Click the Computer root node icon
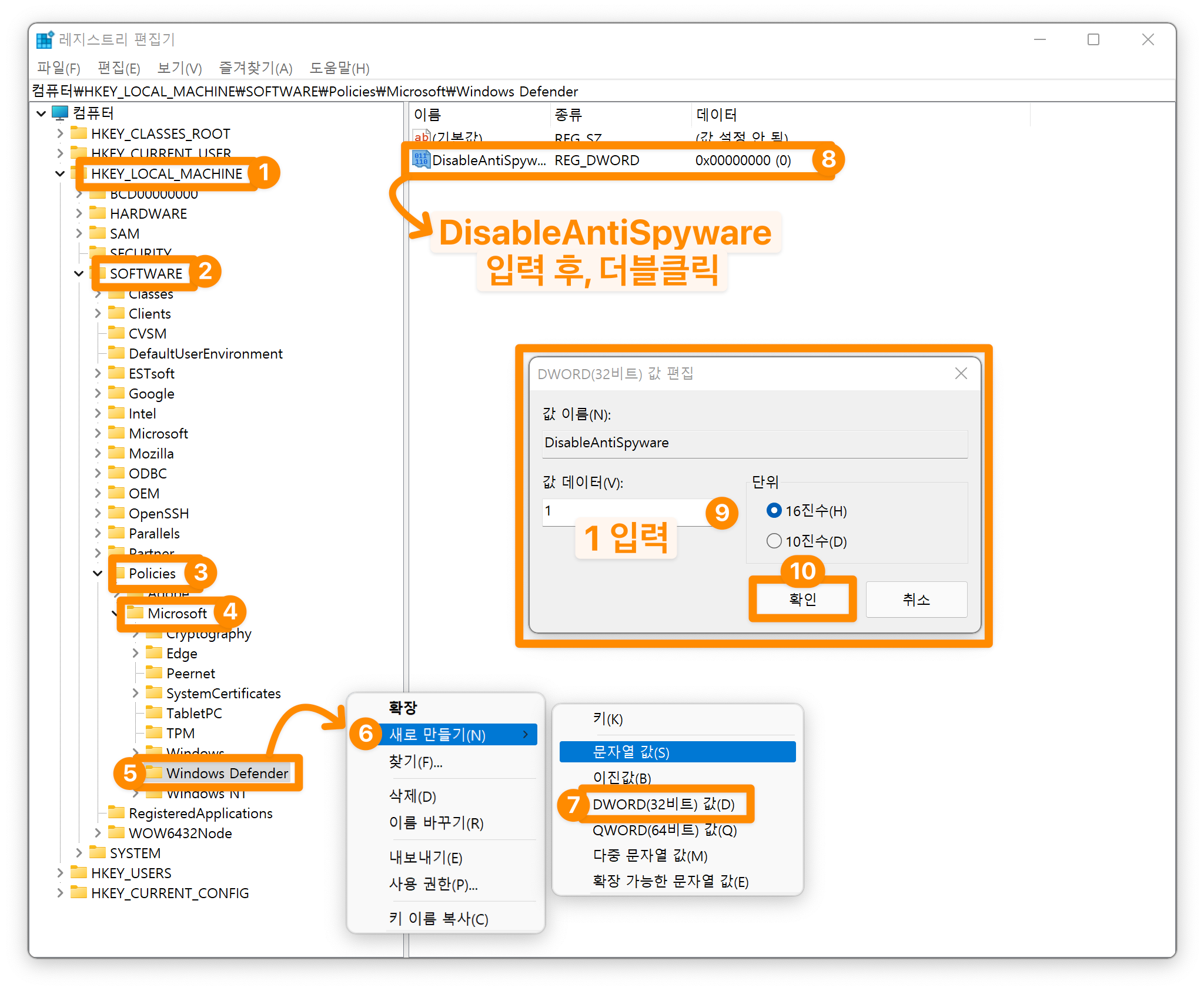This screenshot has height=991, width=1204. tap(60, 112)
